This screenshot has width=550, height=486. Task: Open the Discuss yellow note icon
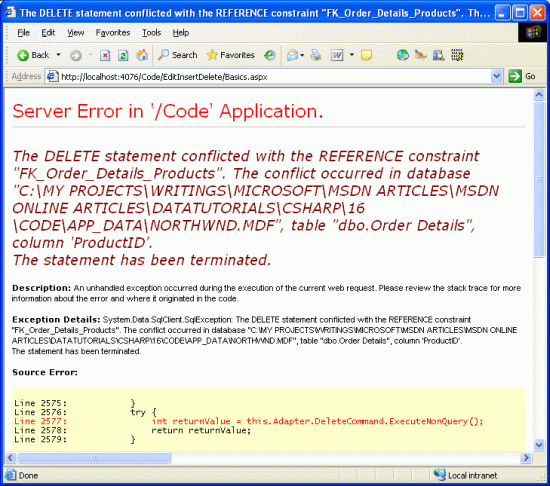click(366, 55)
